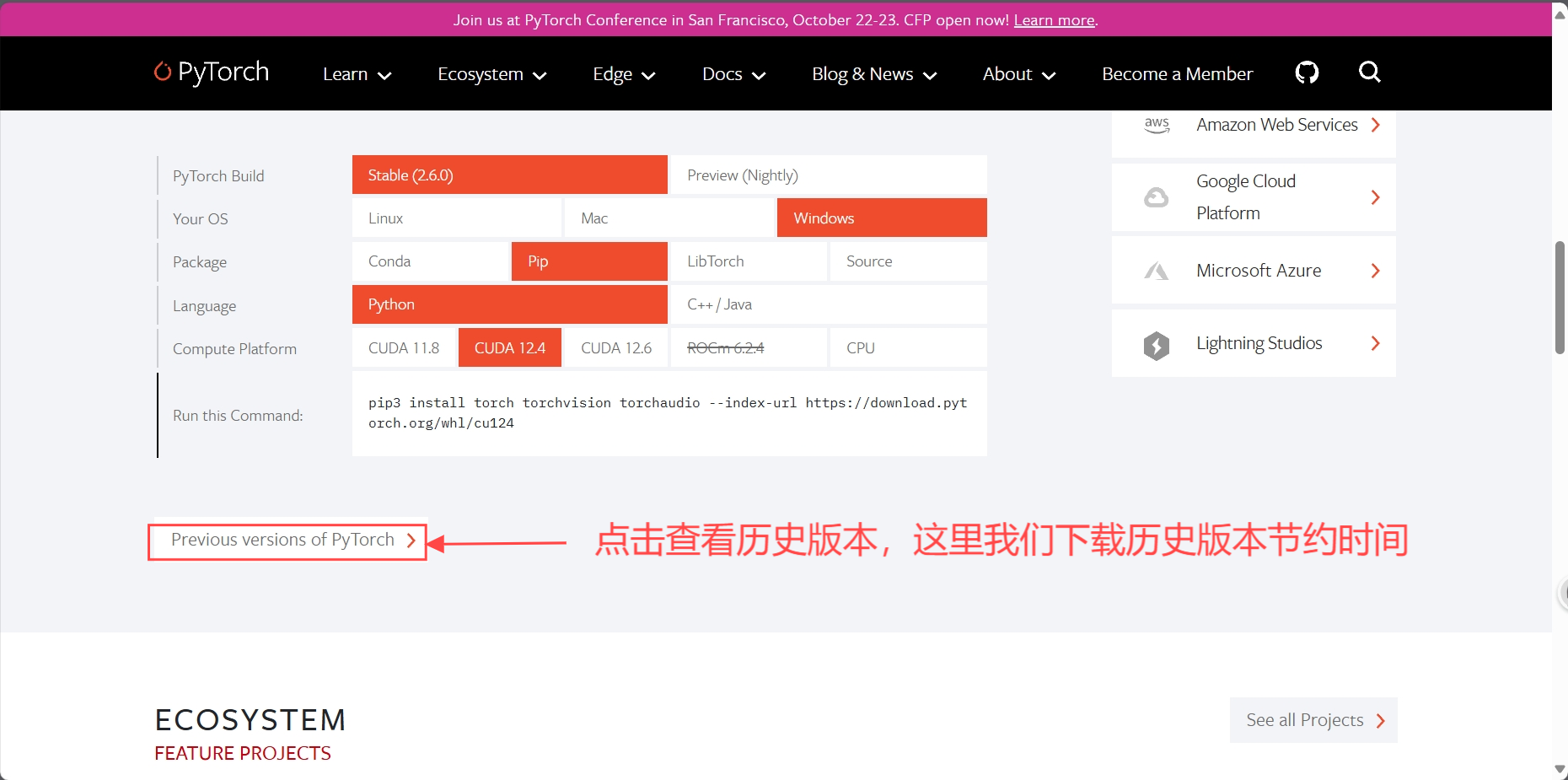Image resolution: width=1568 pixels, height=780 pixels.
Task: Click the ECOSYSTEM heading
Action: 250,720
